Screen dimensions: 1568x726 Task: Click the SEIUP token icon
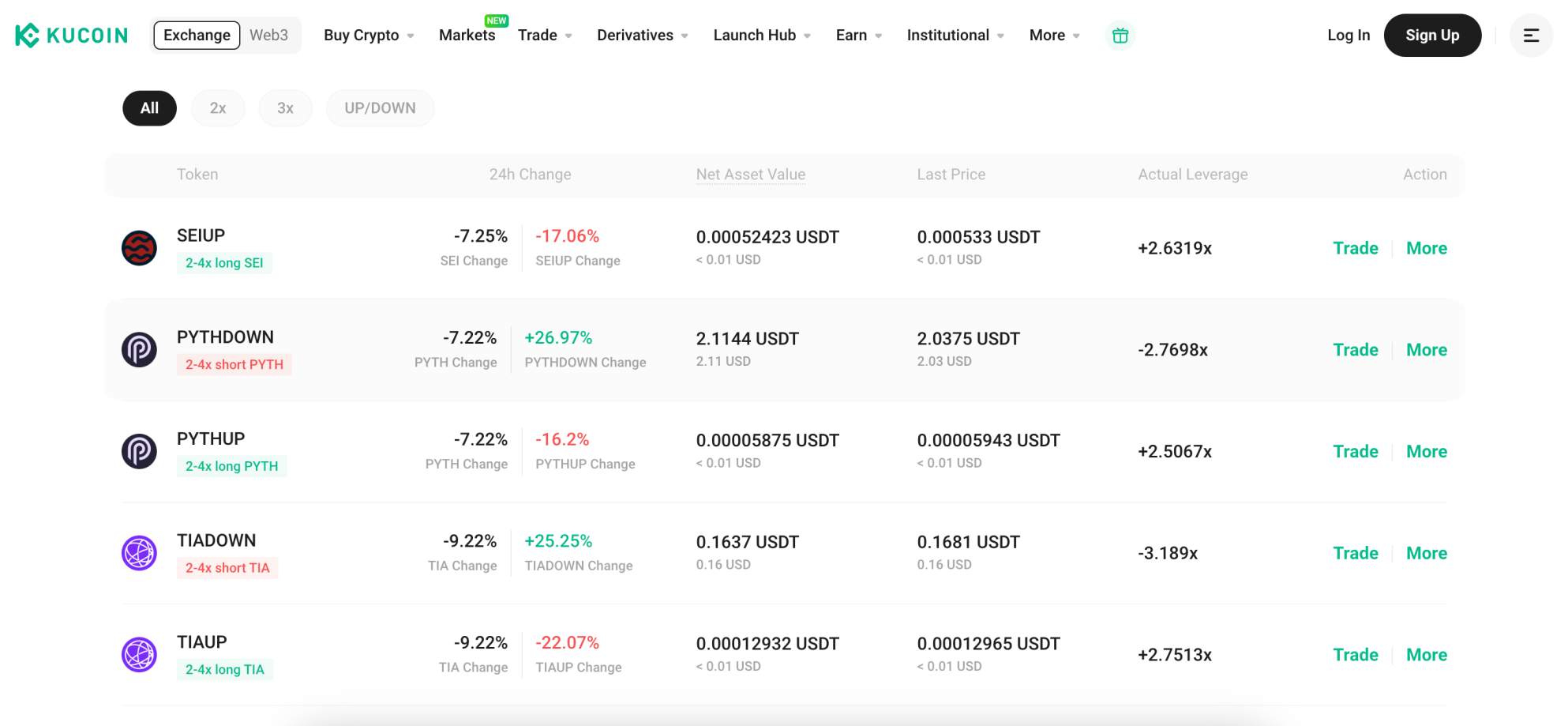tap(139, 246)
